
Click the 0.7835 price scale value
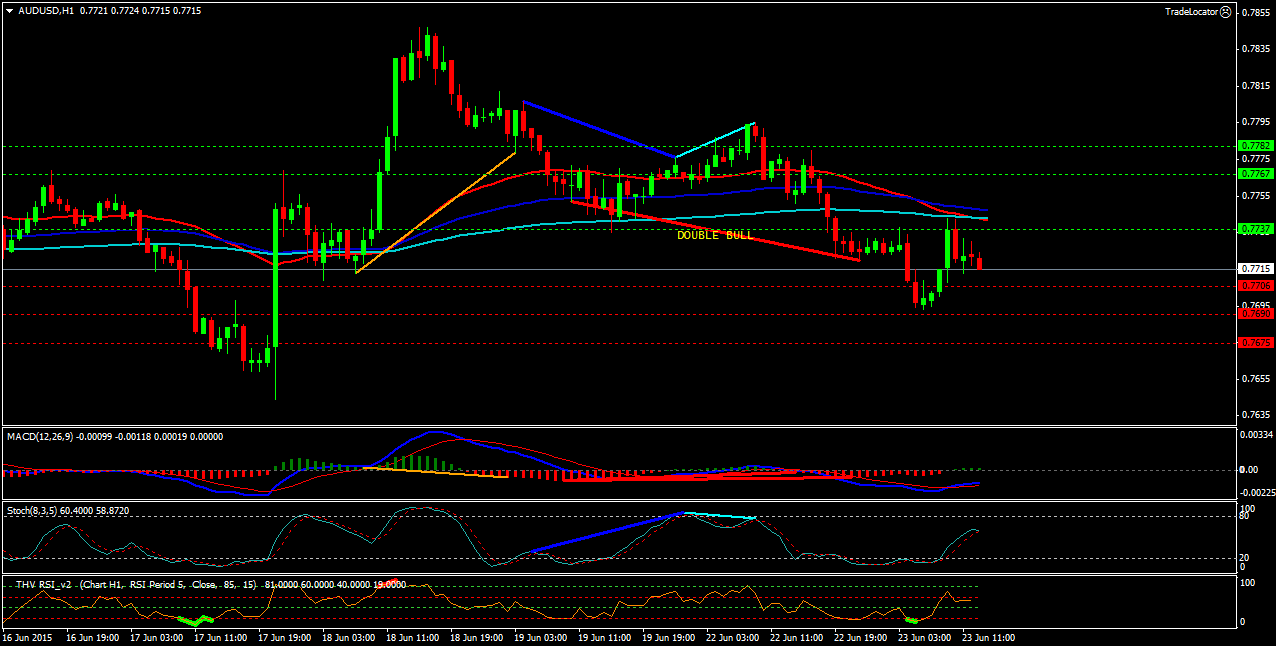tap(1256, 48)
